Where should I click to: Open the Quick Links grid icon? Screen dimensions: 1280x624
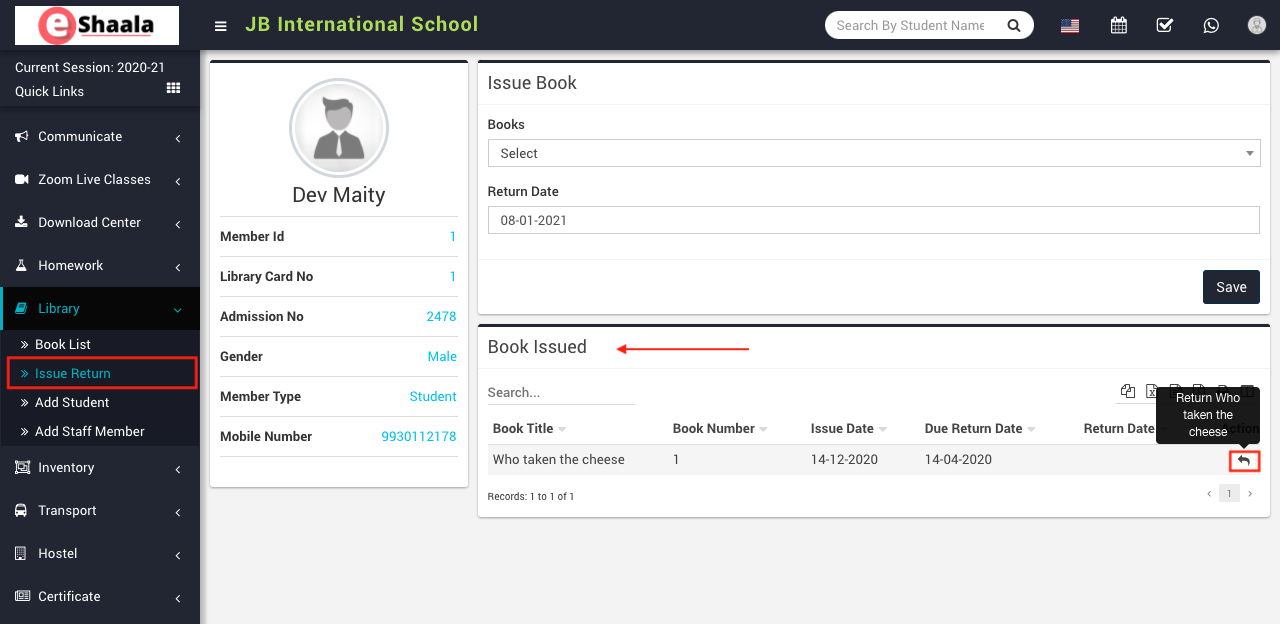point(173,89)
